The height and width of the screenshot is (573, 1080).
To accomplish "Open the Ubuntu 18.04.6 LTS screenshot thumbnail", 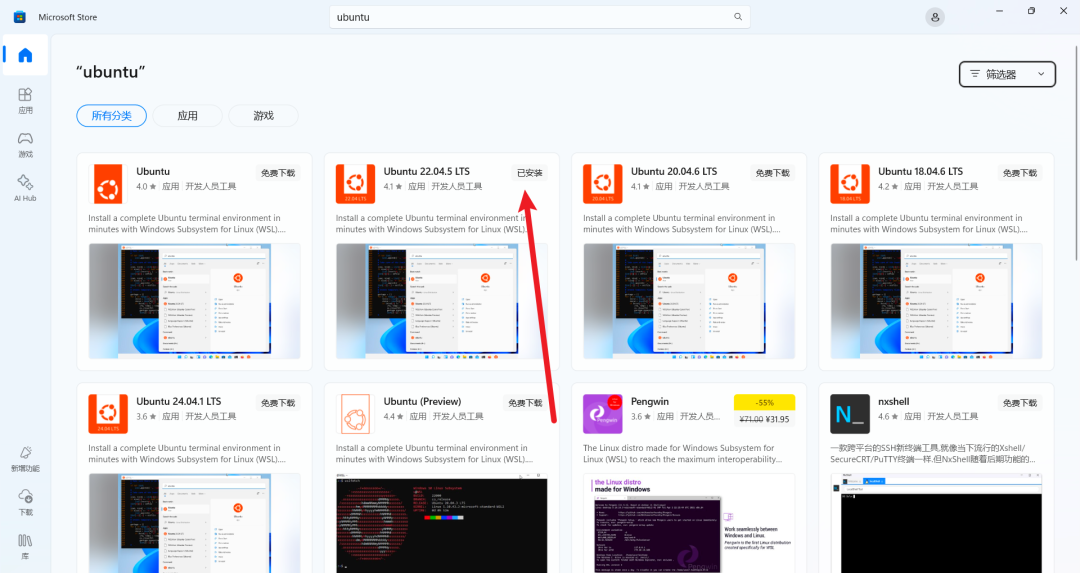I will tap(936, 301).
